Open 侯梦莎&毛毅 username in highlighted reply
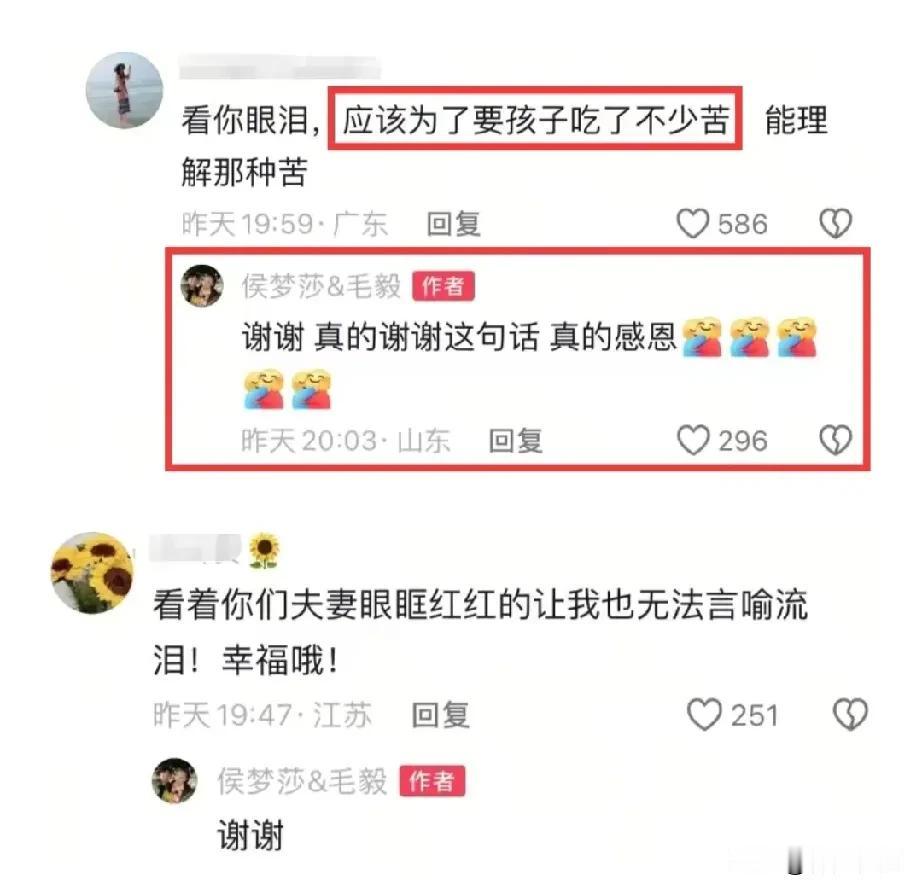The width and height of the screenshot is (922, 894). (321, 286)
